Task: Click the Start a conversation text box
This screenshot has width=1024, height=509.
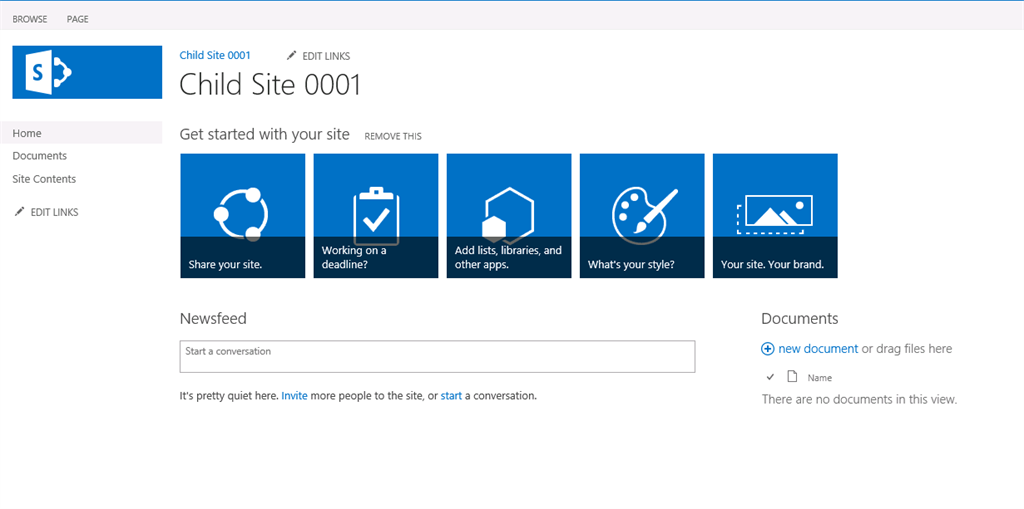Action: [437, 357]
